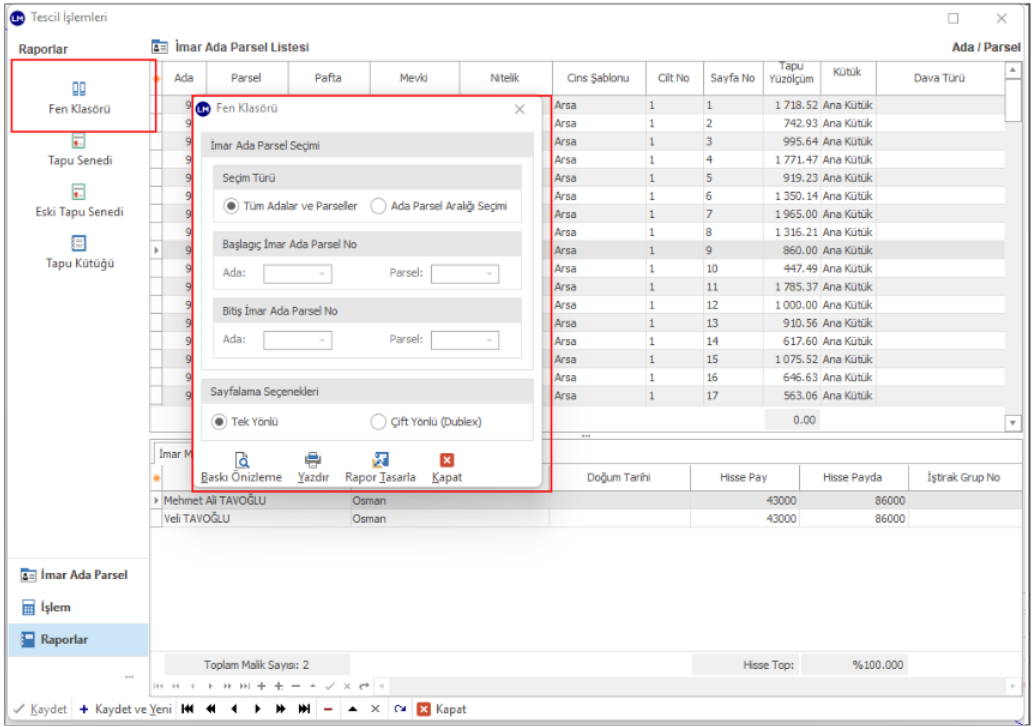Click the Yazdır printer icon
Image resolution: width=1032 pixels, height=727 pixels.
point(313,460)
